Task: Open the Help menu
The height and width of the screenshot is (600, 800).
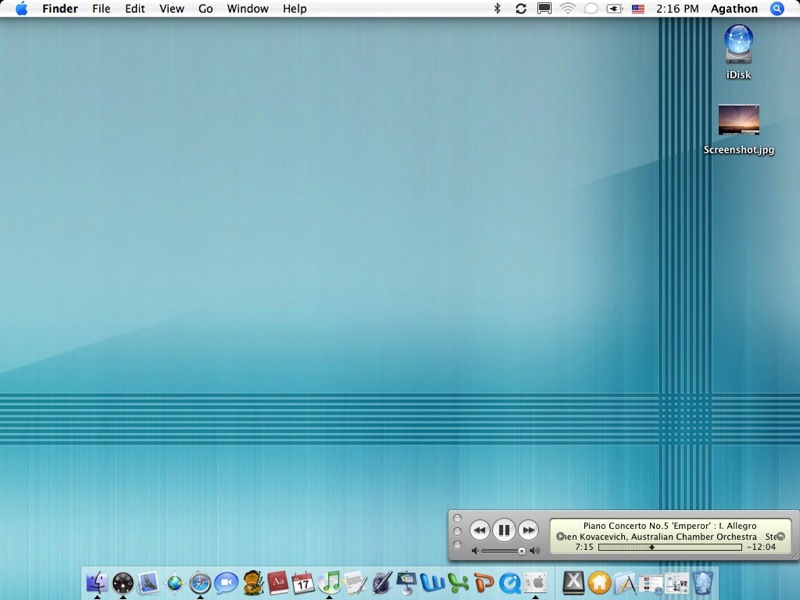Action: (x=294, y=9)
